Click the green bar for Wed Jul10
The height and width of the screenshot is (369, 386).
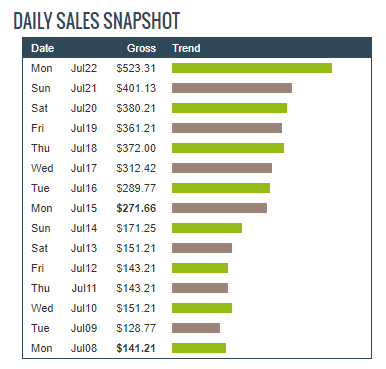(202, 308)
